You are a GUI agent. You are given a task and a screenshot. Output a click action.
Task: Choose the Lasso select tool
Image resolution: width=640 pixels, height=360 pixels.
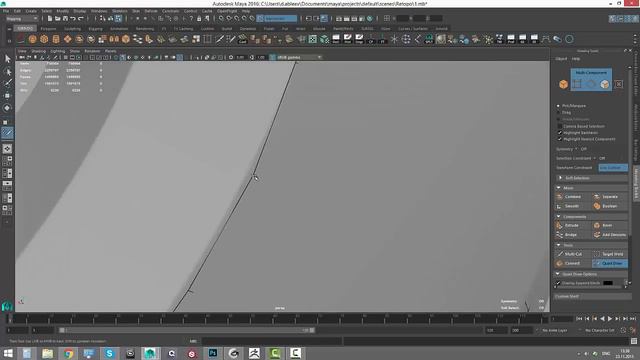coord(7,72)
